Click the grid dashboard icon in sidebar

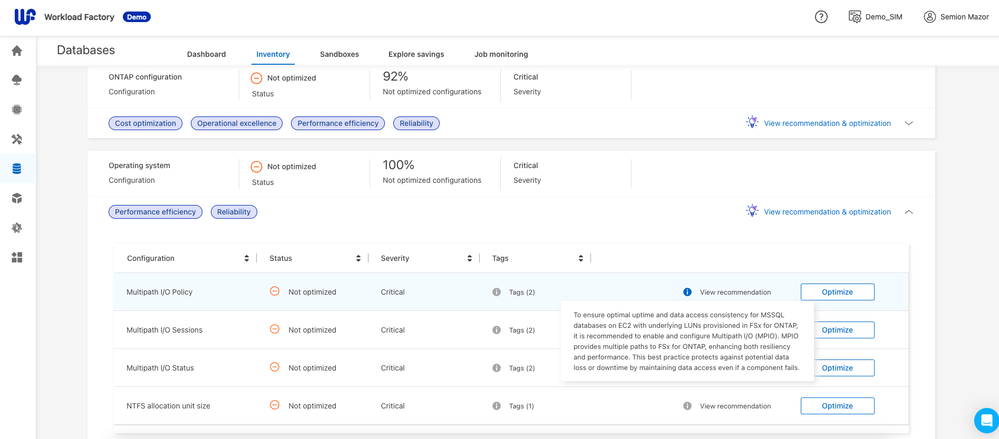click(x=17, y=257)
